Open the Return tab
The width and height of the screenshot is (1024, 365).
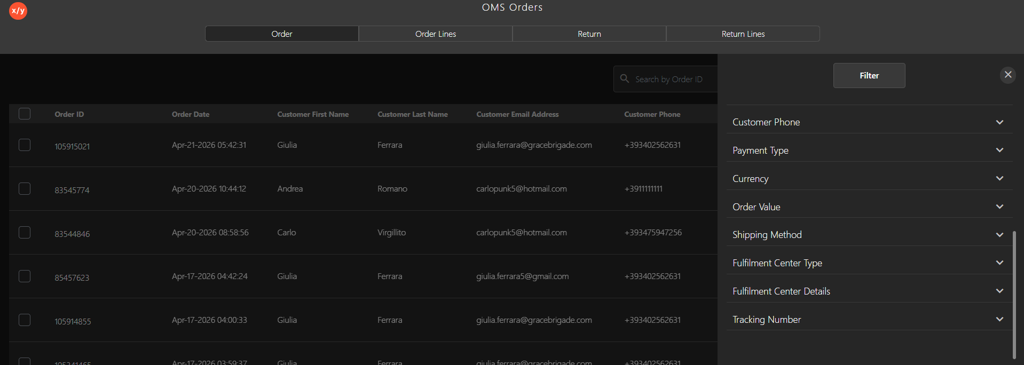(589, 34)
